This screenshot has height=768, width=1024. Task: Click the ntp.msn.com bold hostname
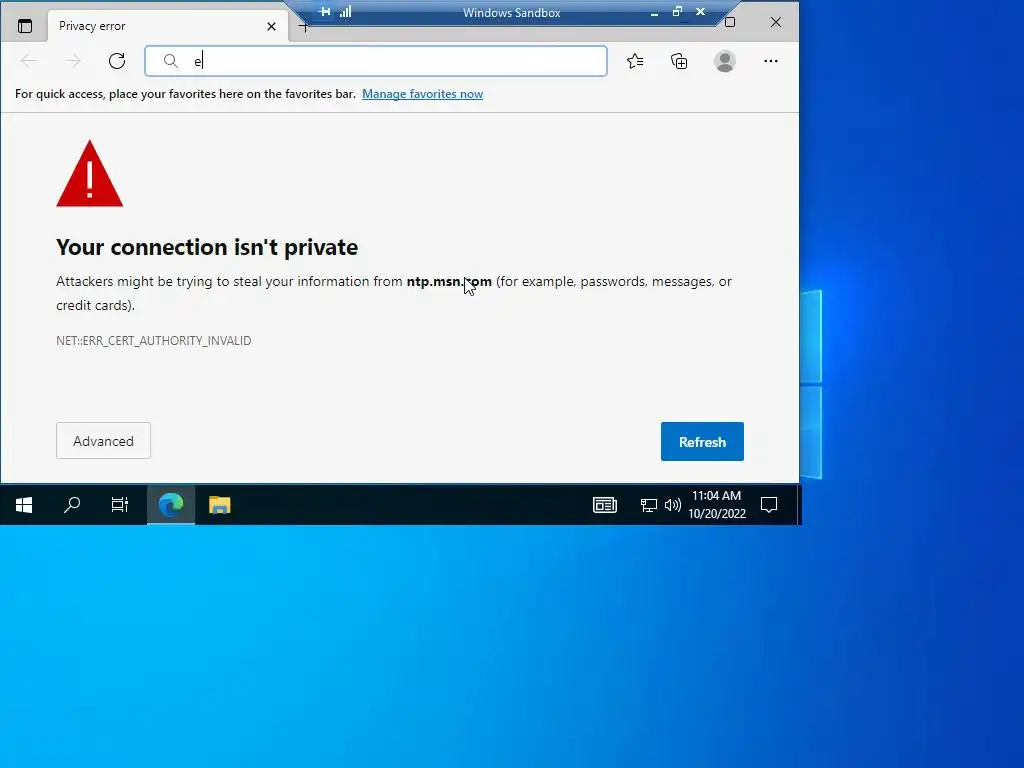pos(449,281)
